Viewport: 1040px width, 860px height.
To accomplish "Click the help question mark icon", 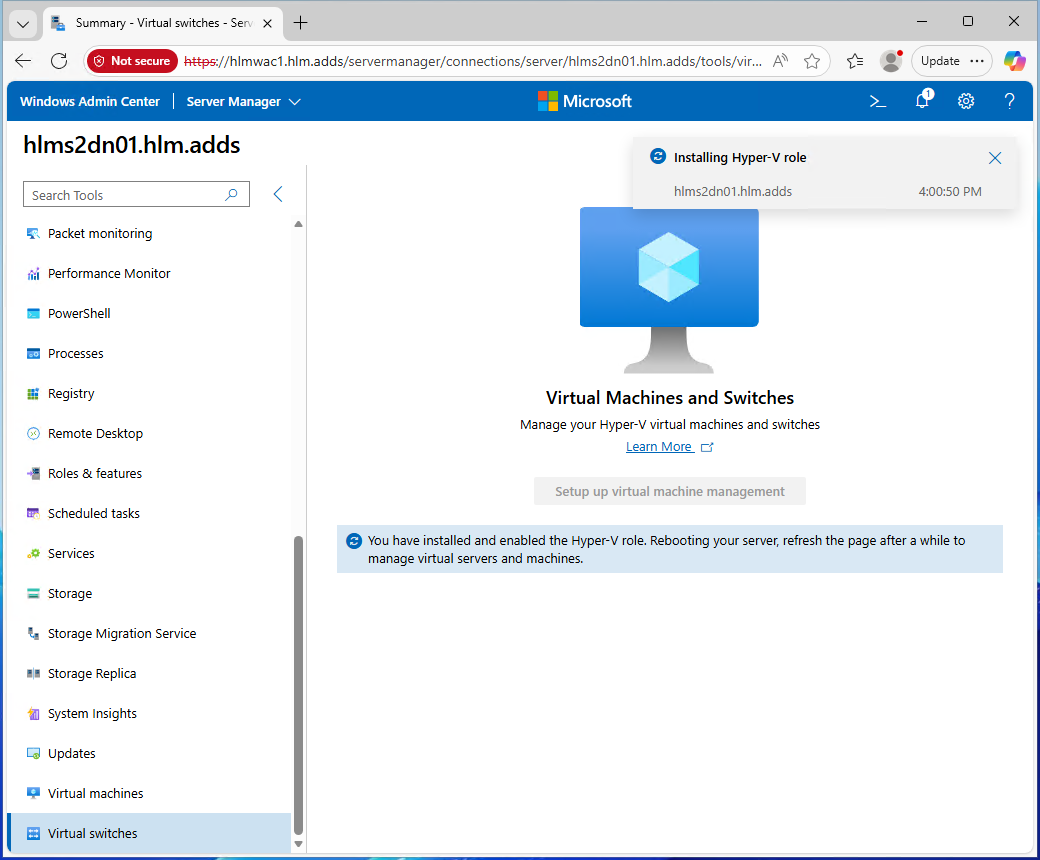I will (x=1010, y=101).
